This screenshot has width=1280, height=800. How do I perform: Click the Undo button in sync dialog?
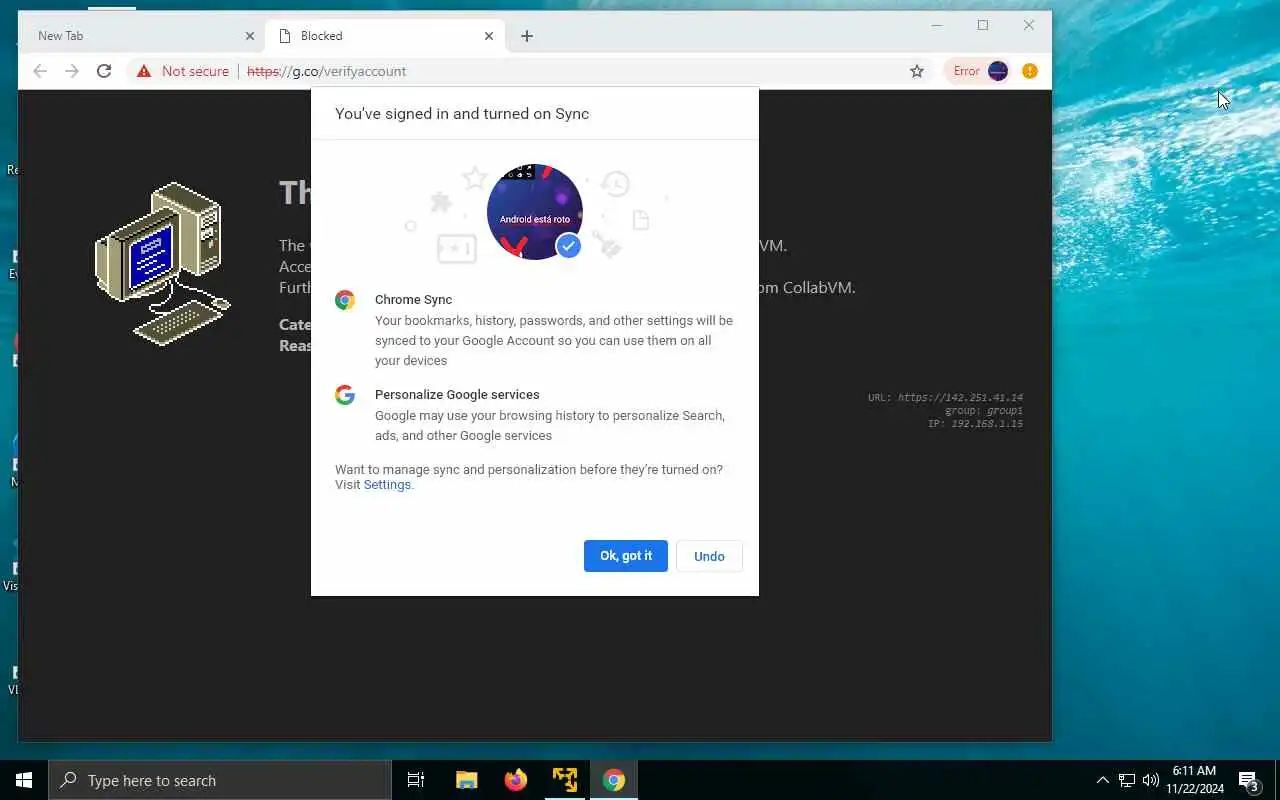coord(709,556)
